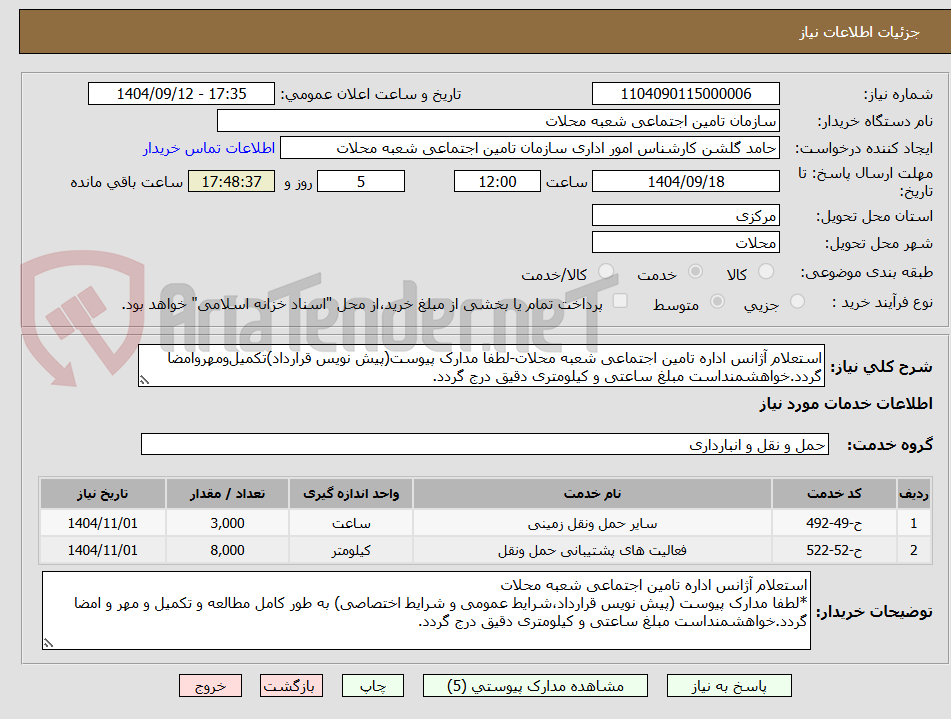Image resolution: width=951 pixels, height=719 pixels.
Task: Click the فعالیت های پشتیبانی حمل ونقل cell
Action: click(592, 550)
